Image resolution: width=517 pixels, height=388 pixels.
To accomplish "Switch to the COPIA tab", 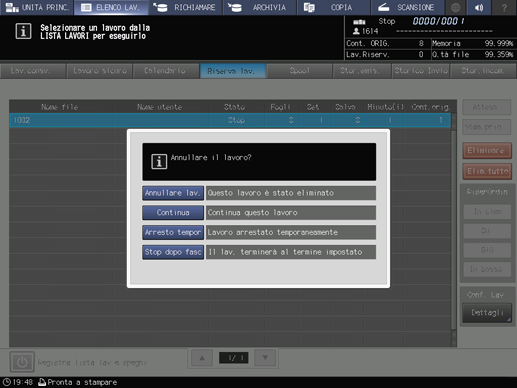I will 333,7.
